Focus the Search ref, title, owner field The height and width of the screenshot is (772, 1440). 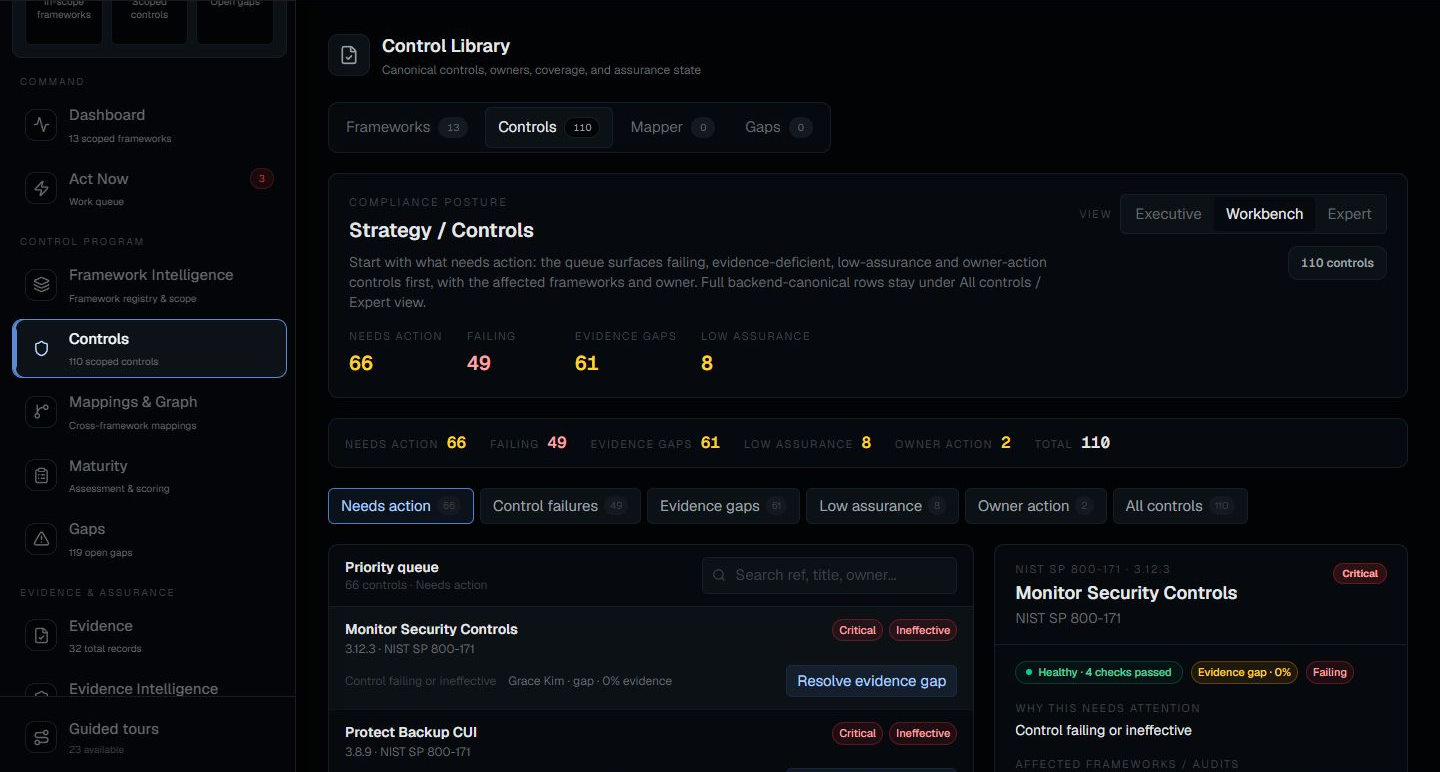829,575
